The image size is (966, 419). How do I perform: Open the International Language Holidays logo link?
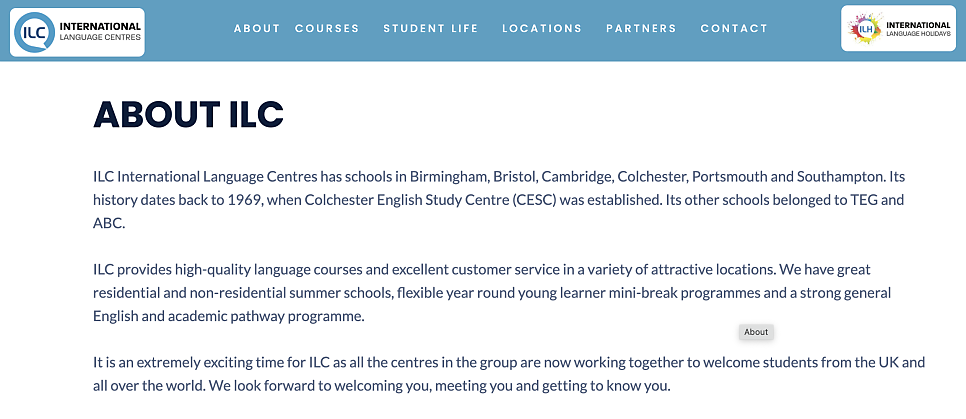[x=898, y=28]
